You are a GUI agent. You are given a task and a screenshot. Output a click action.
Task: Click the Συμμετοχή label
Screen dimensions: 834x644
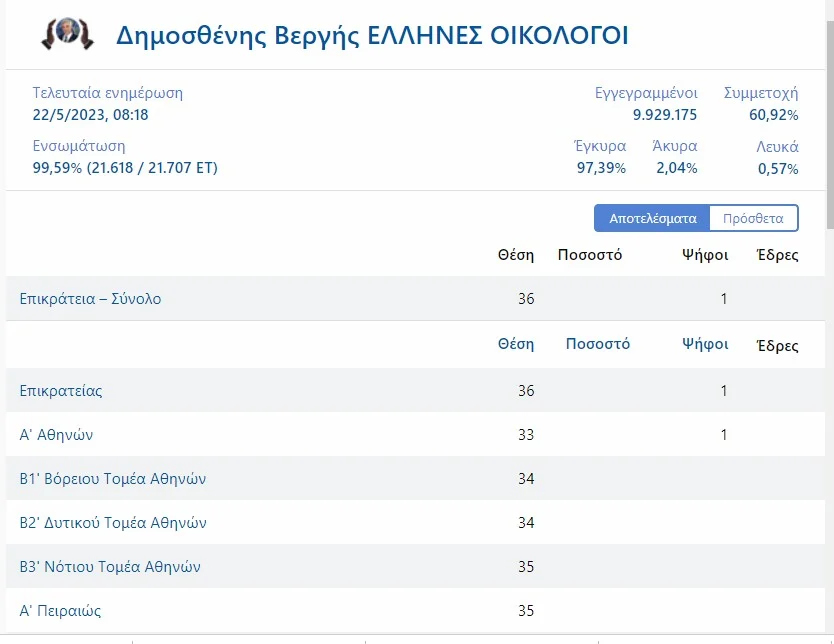761,93
